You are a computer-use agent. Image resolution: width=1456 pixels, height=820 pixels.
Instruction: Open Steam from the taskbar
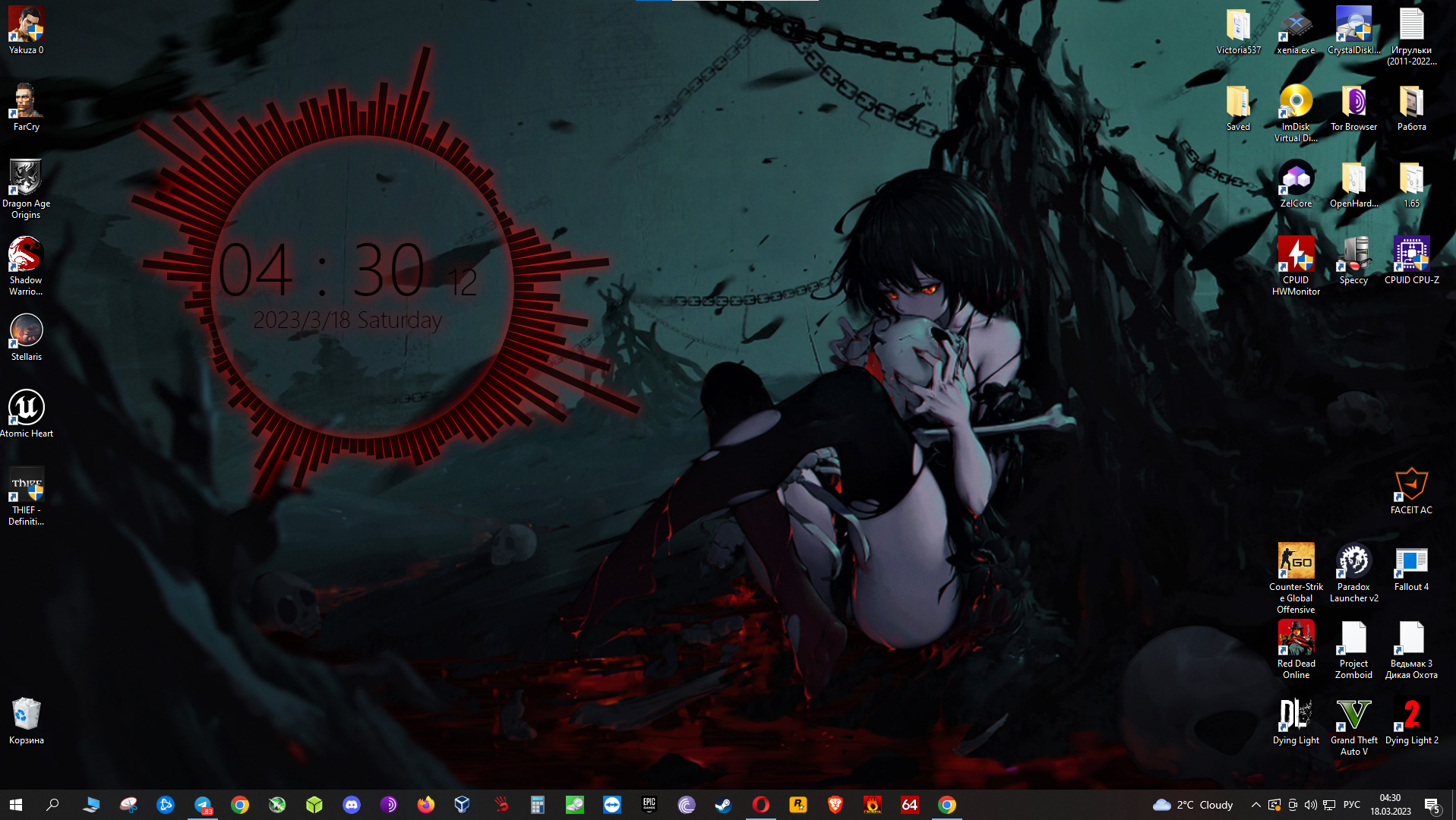pos(724,805)
